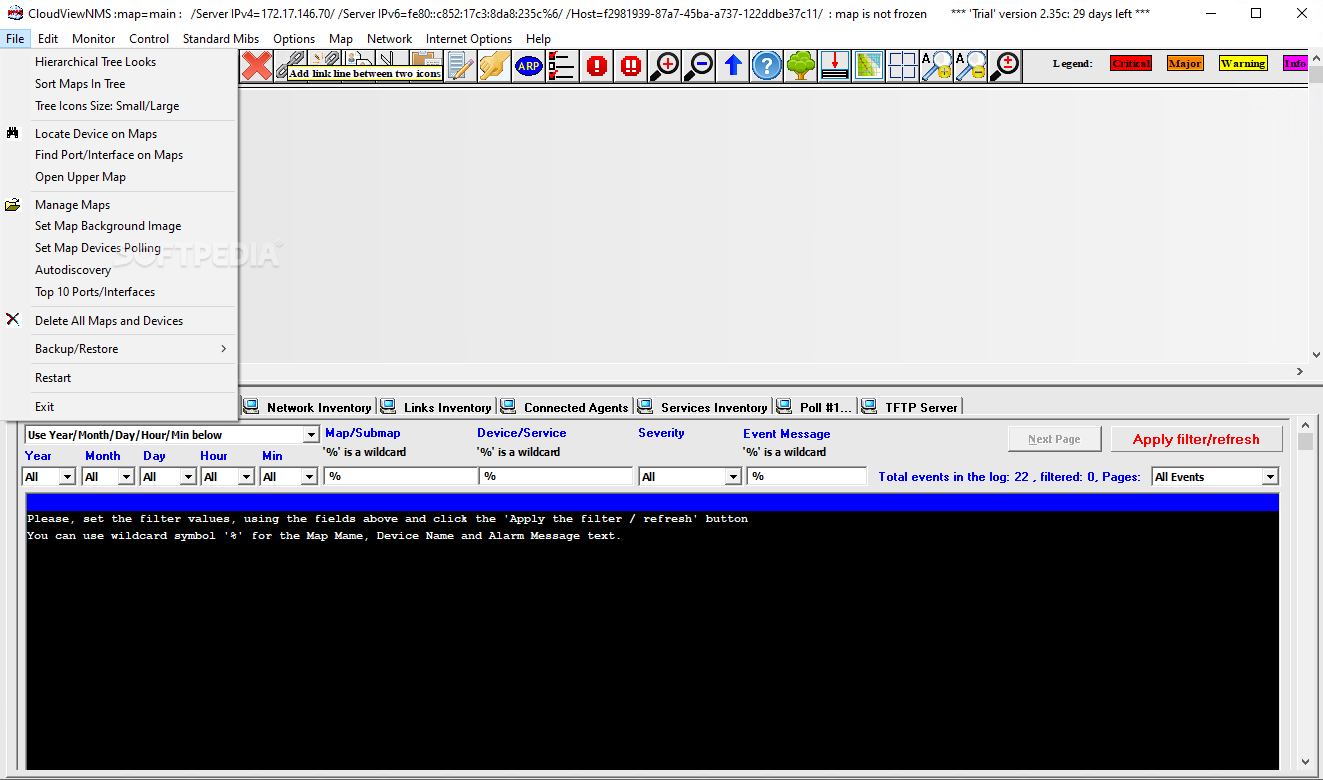
Task: Click the Map/Submap wildcard input field
Action: tap(401, 477)
